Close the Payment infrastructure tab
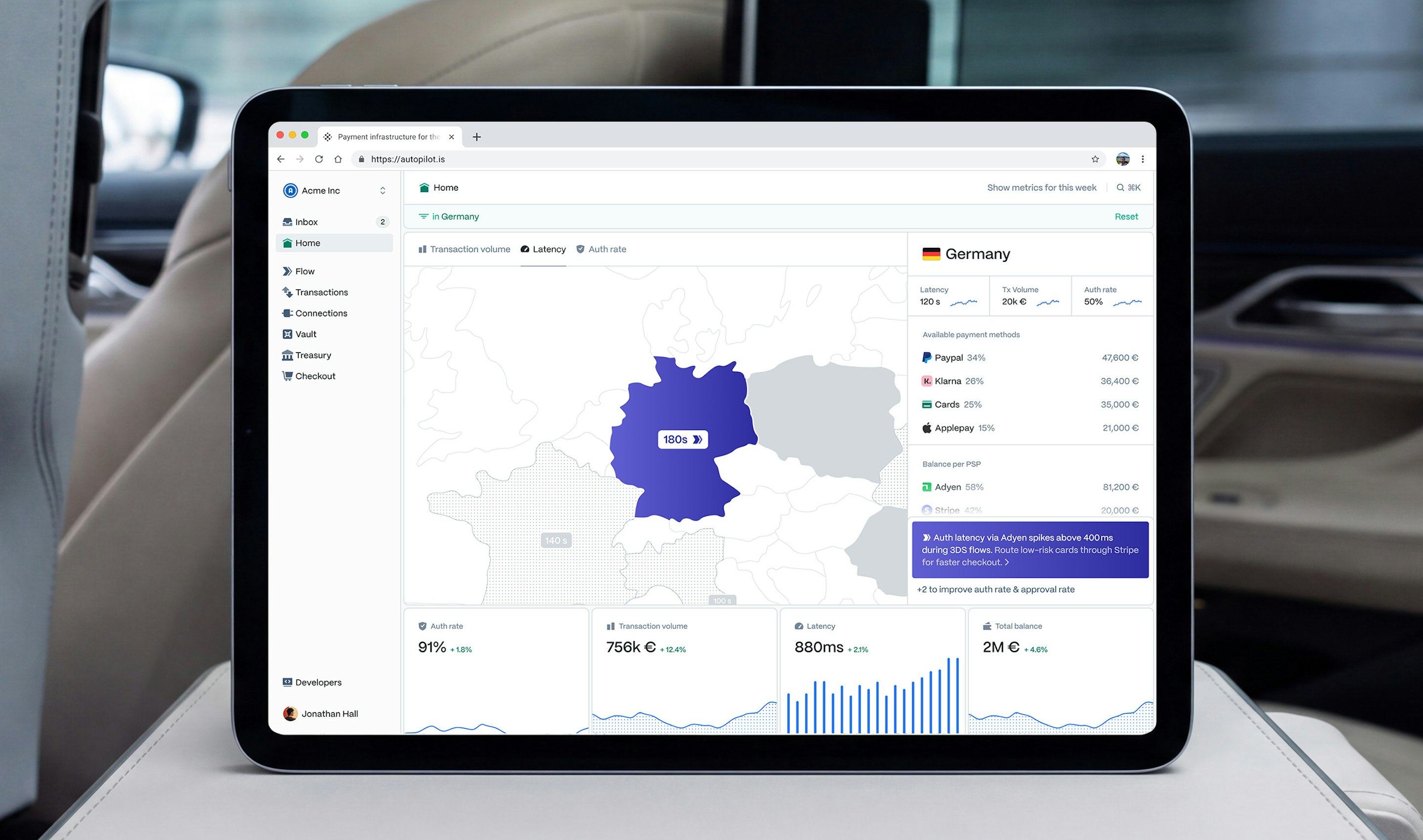Screen dimensions: 1423x840 click(451, 137)
